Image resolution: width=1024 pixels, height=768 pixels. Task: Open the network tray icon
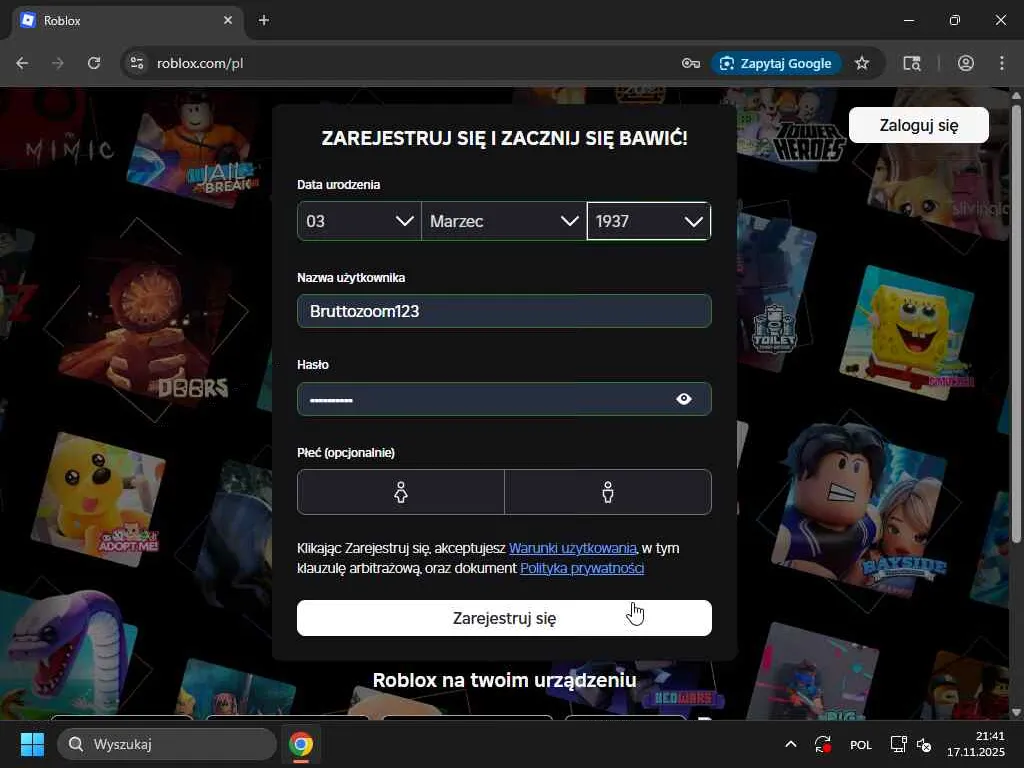click(x=899, y=744)
